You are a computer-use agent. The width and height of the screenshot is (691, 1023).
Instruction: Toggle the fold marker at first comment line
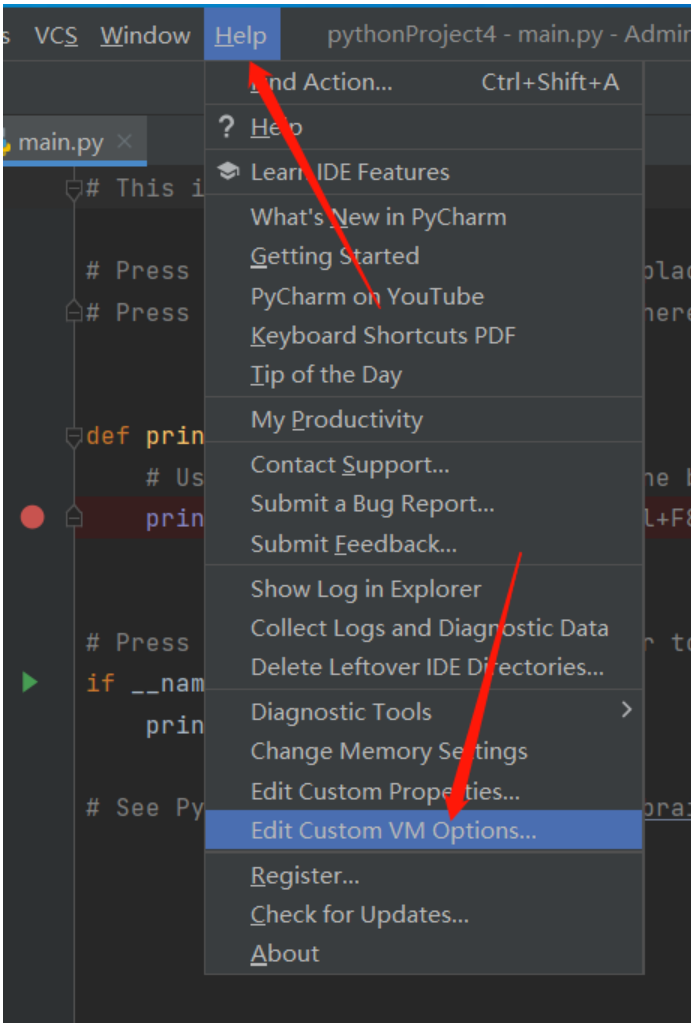[x=72, y=188]
